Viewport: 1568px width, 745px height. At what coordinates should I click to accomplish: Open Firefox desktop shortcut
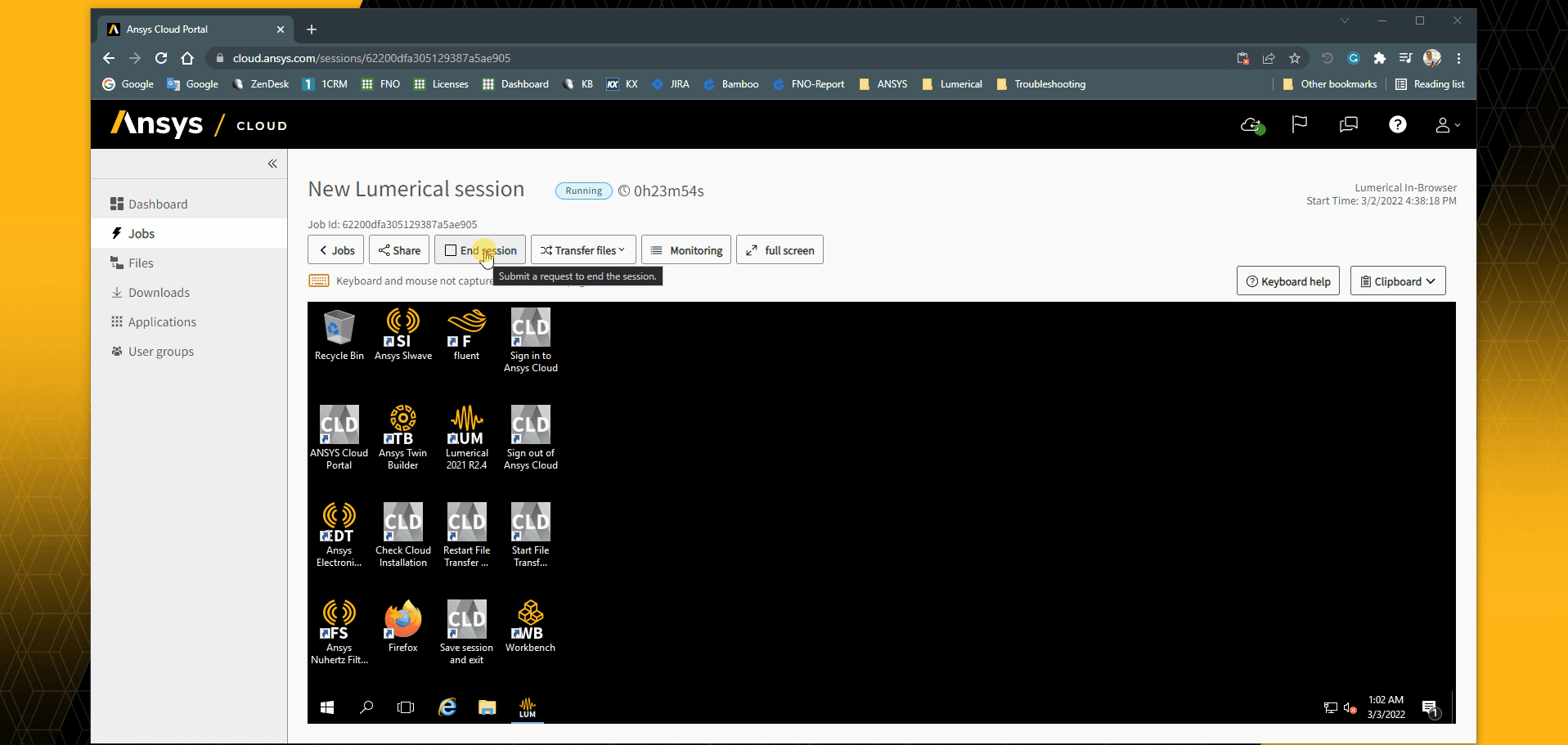pos(402,627)
